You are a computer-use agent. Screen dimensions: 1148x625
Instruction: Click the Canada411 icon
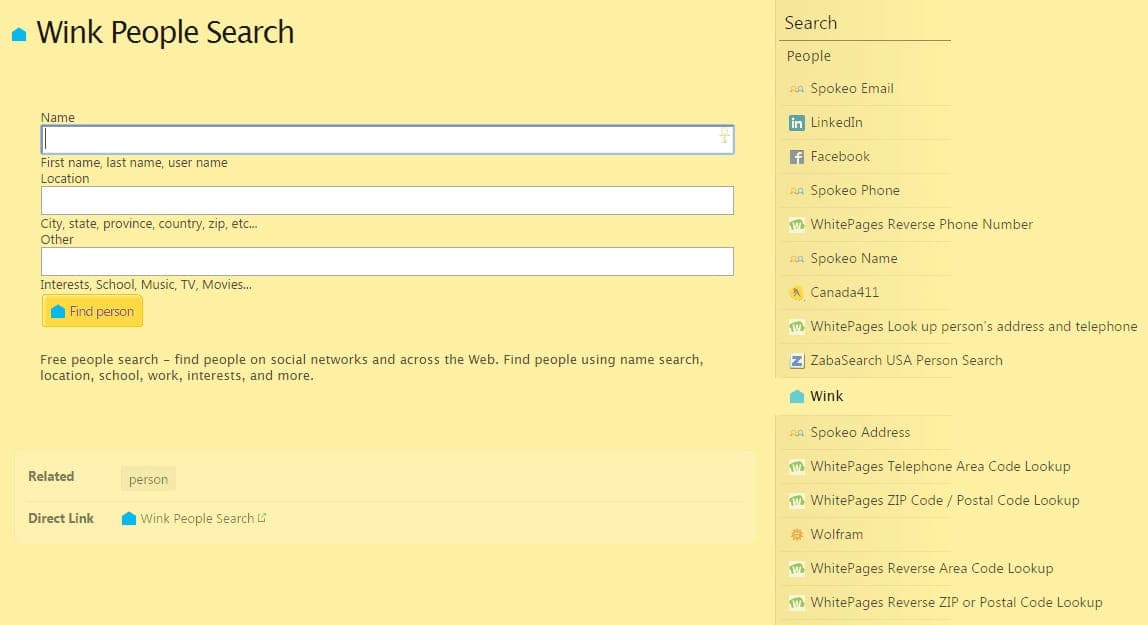pyautogui.click(x=796, y=293)
